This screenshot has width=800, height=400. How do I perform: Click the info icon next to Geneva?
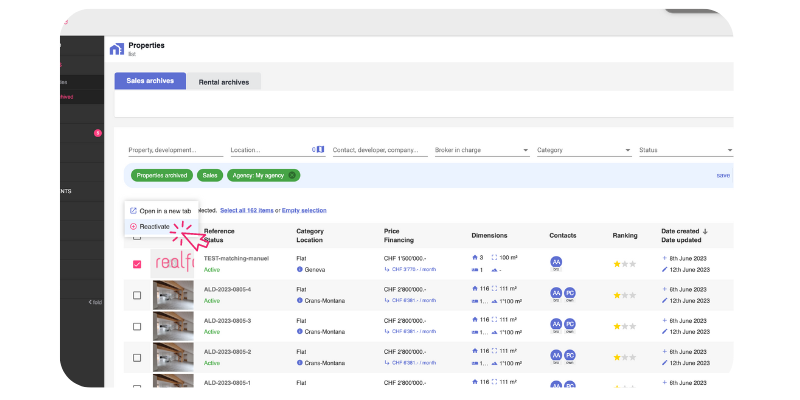click(299, 269)
